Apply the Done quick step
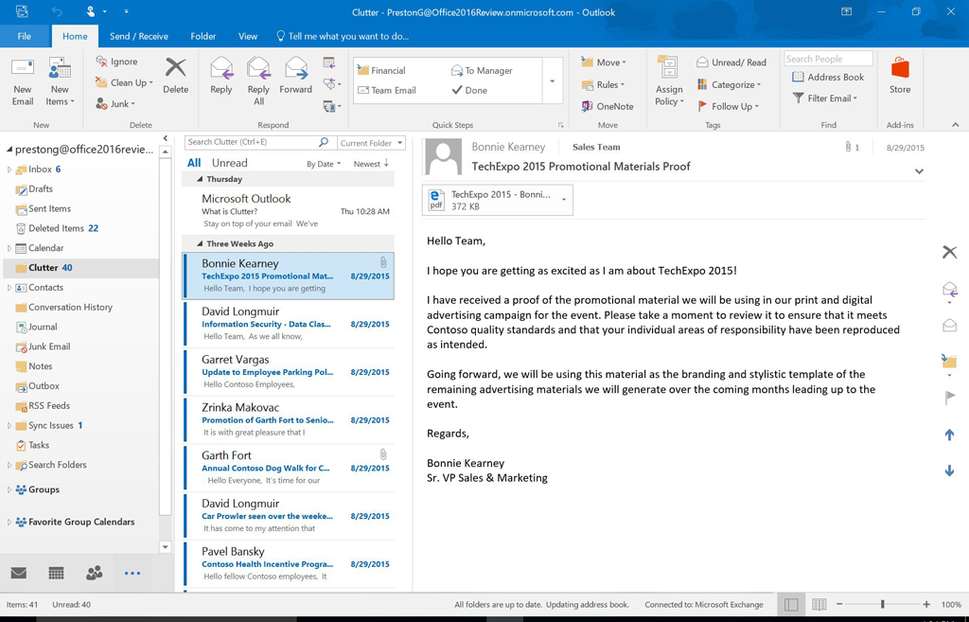969x622 pixels. 470,90
